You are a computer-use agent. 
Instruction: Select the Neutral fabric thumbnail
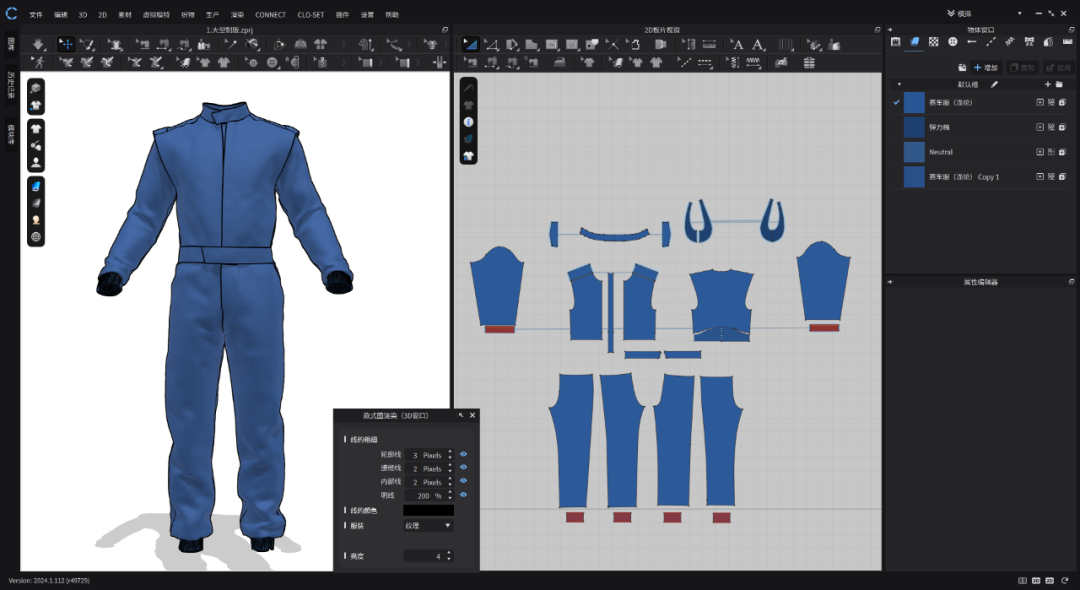tap(914, 152)
